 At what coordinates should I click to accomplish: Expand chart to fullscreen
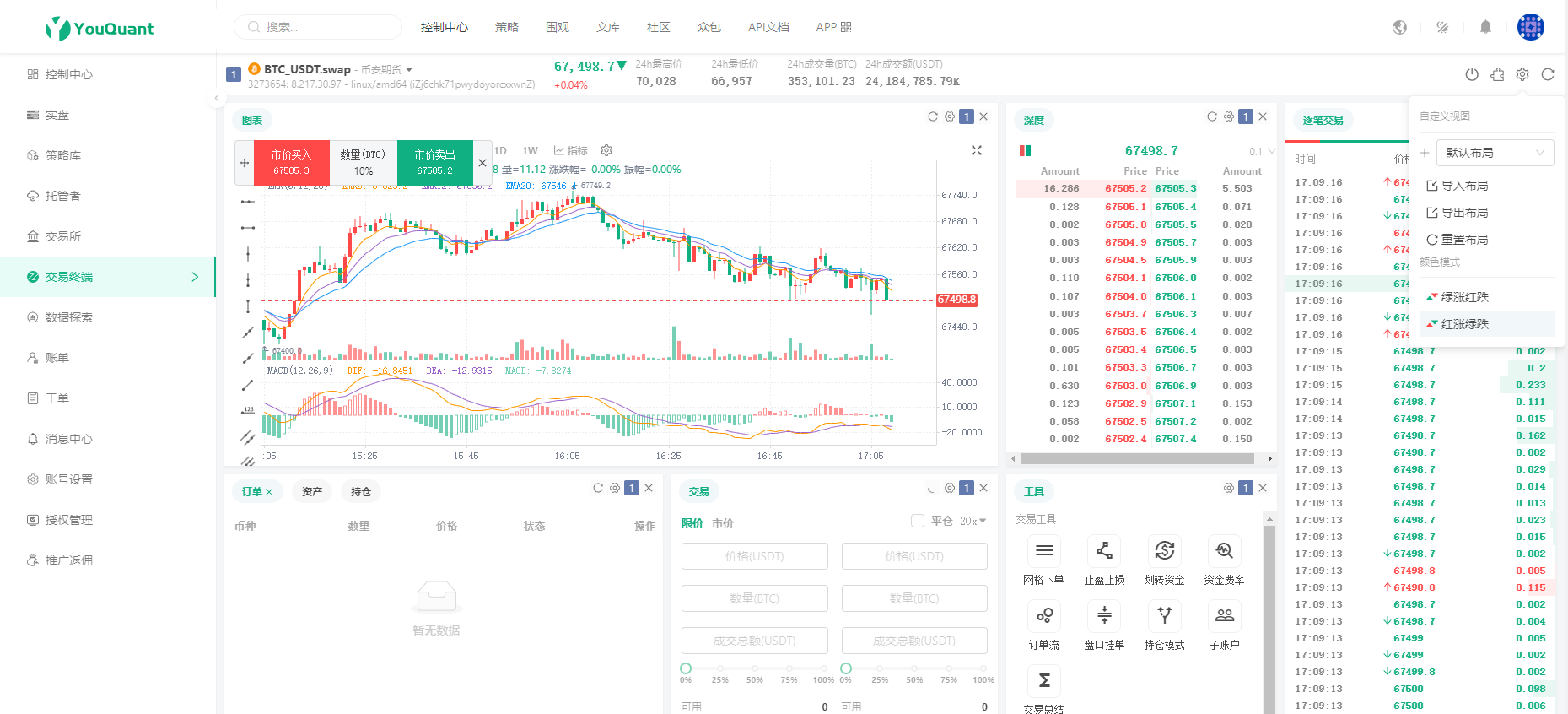pos(977,150)
